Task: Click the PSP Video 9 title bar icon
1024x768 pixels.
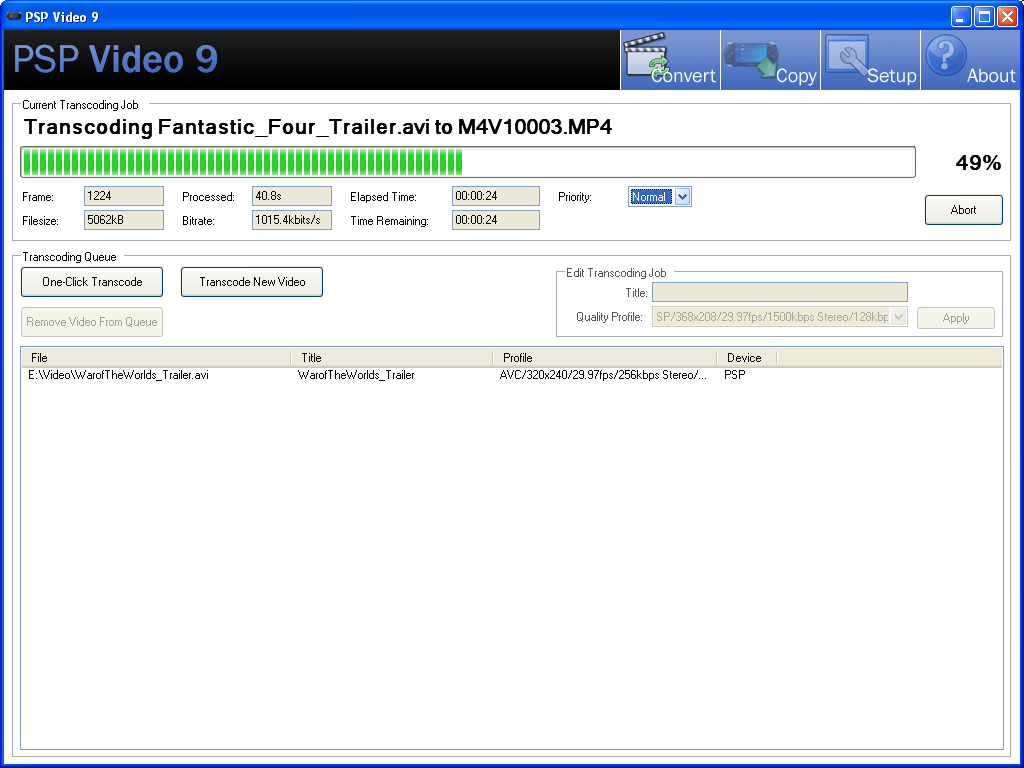Action: [14, 17]
